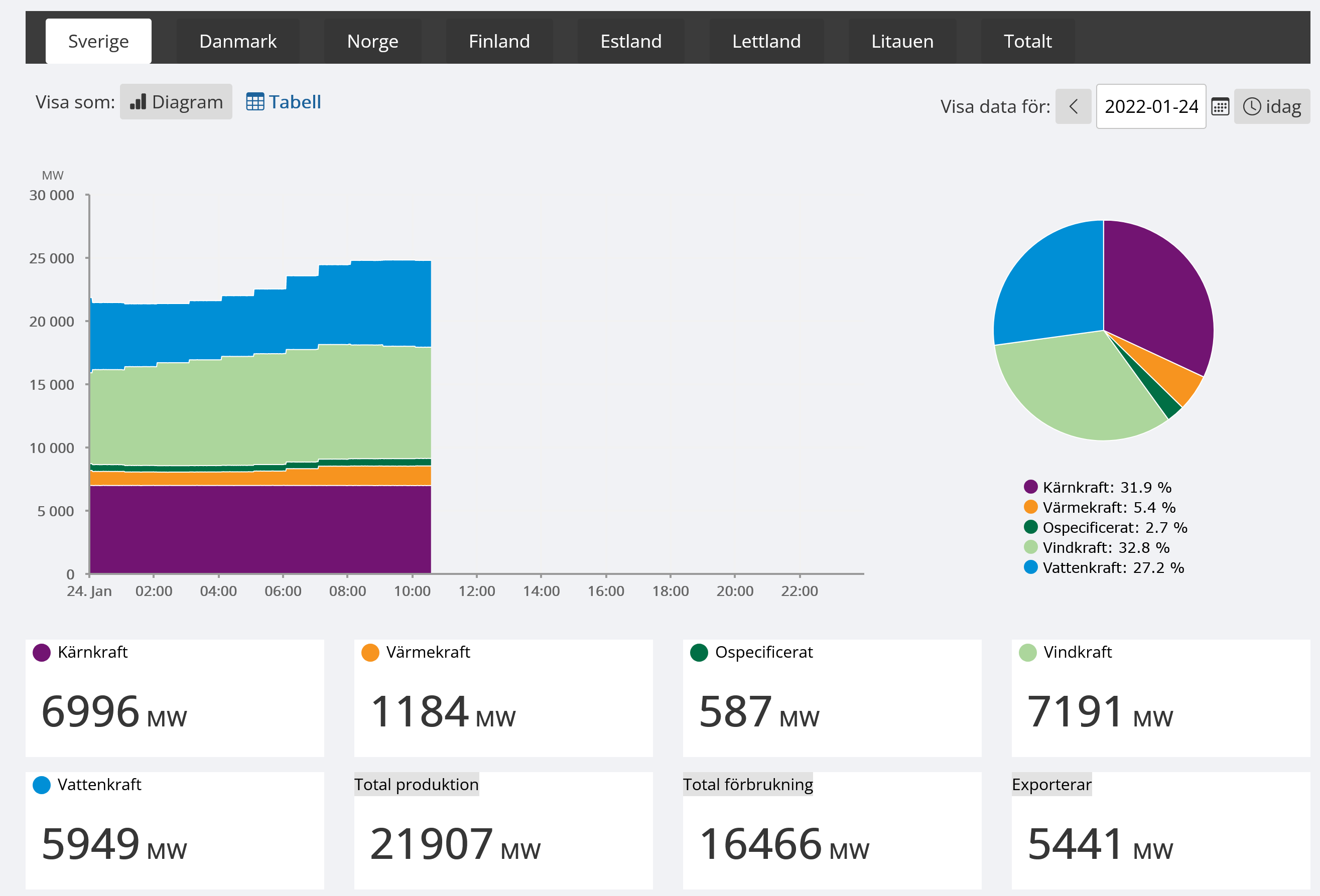1320x896 pixels.
Task: Click the bar chart icon in Diagram
Action: click(x=138, y=102)
